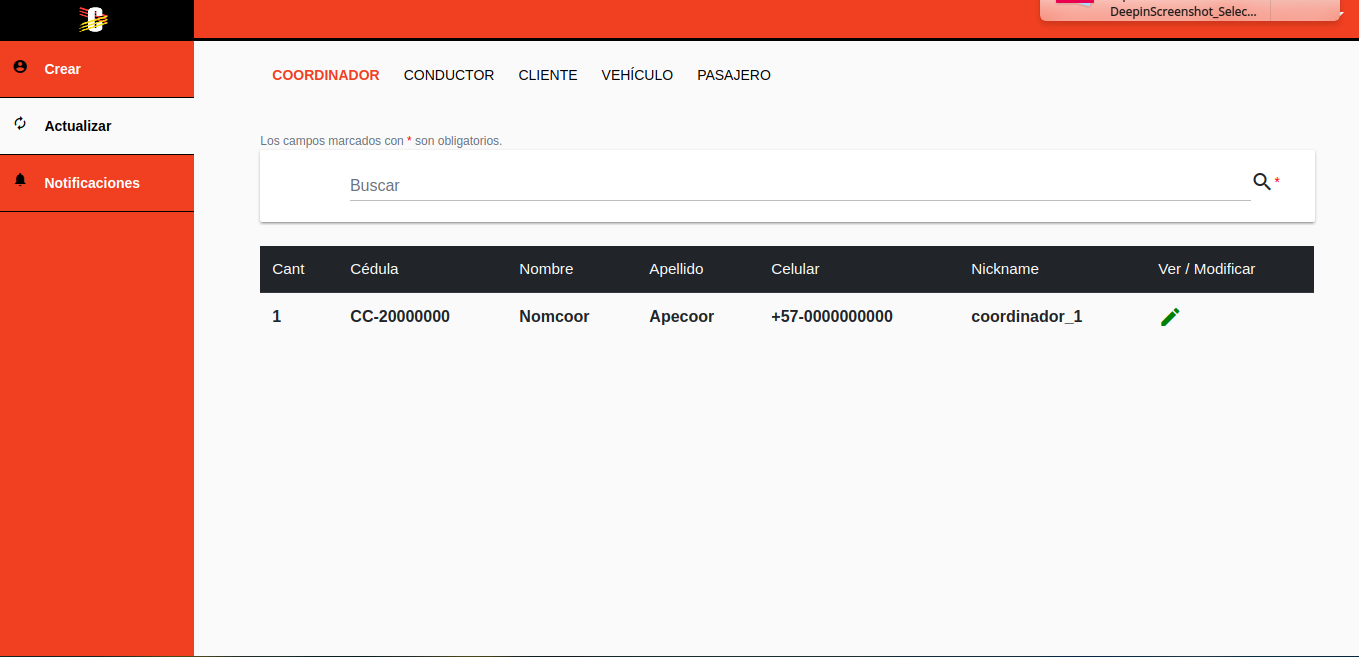
Task: Switch to the PASAJERO tab
Action: [734, 75]
